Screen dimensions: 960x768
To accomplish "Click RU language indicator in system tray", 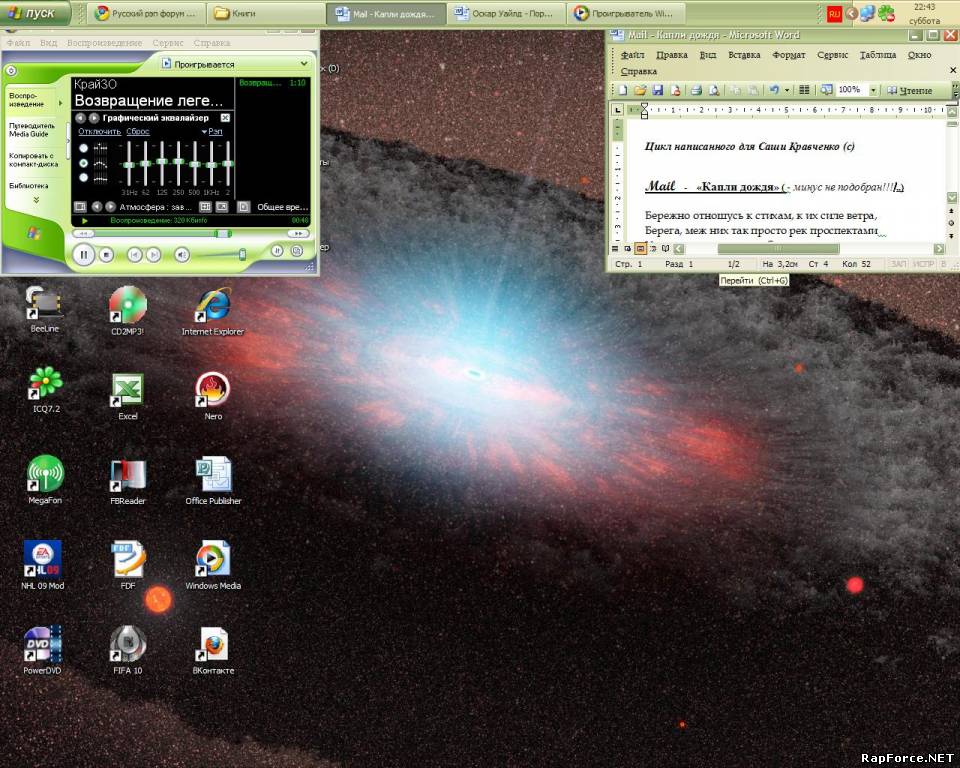I will [x=834, y=13].
